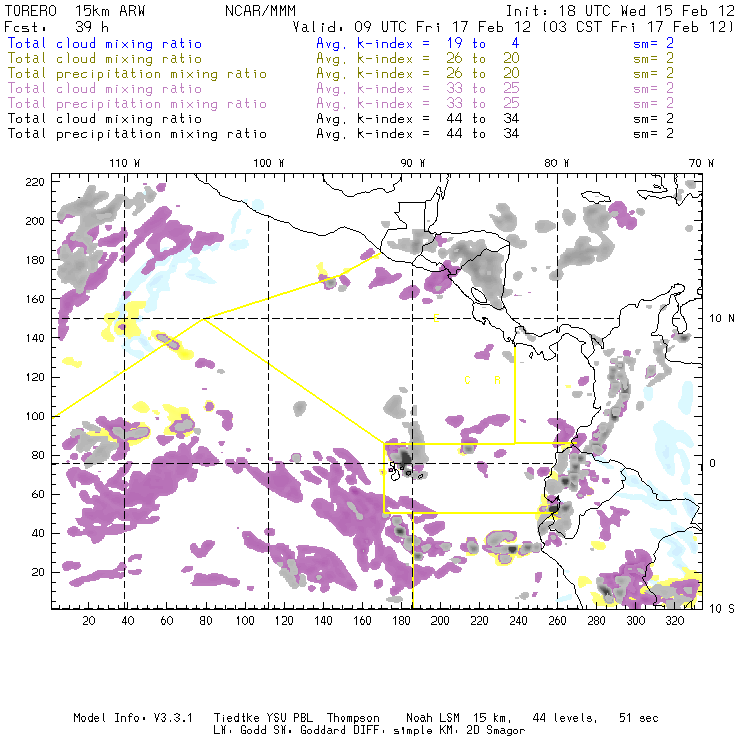
Task: Click the black "Total precipitation mixing ratio" legend entry
Action: 137,134
